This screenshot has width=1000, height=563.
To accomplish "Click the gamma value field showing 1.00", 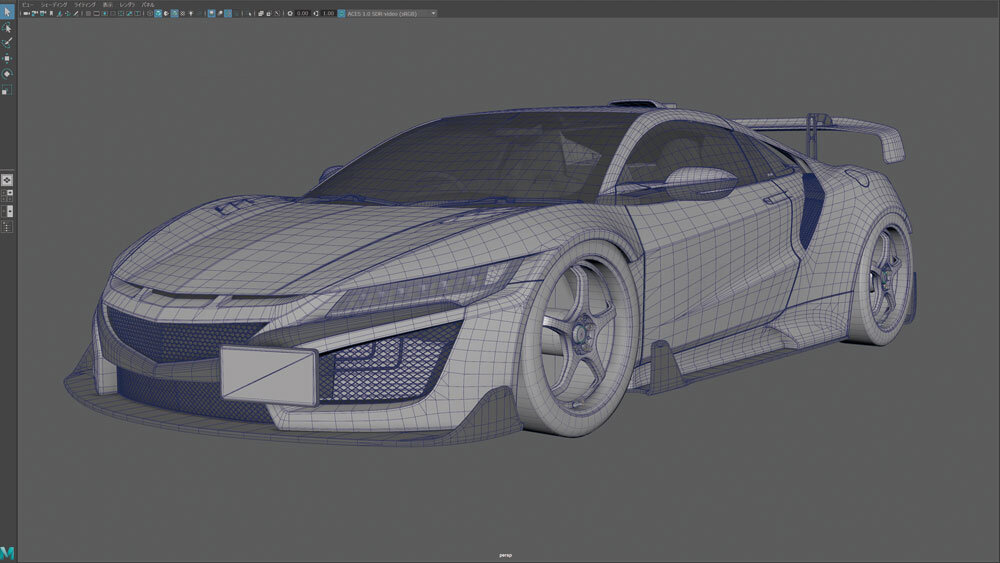I will 328,14.
